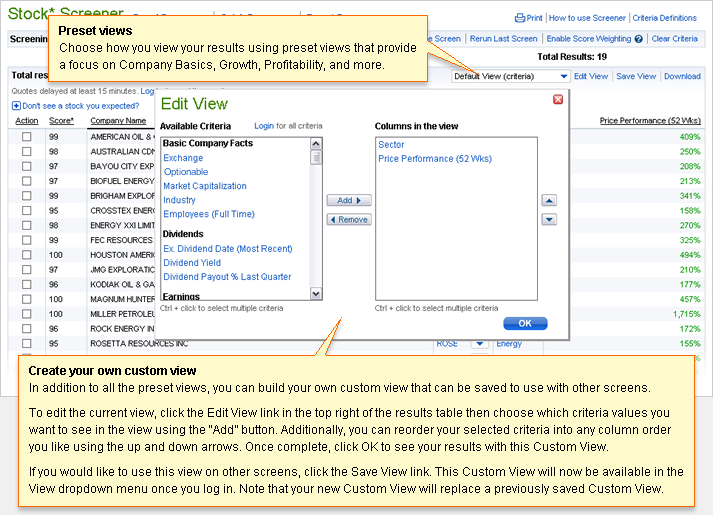Open the dropdown next to ROSE ticker
The height and width of the screenshot is (515, 713).
(479, 343)
